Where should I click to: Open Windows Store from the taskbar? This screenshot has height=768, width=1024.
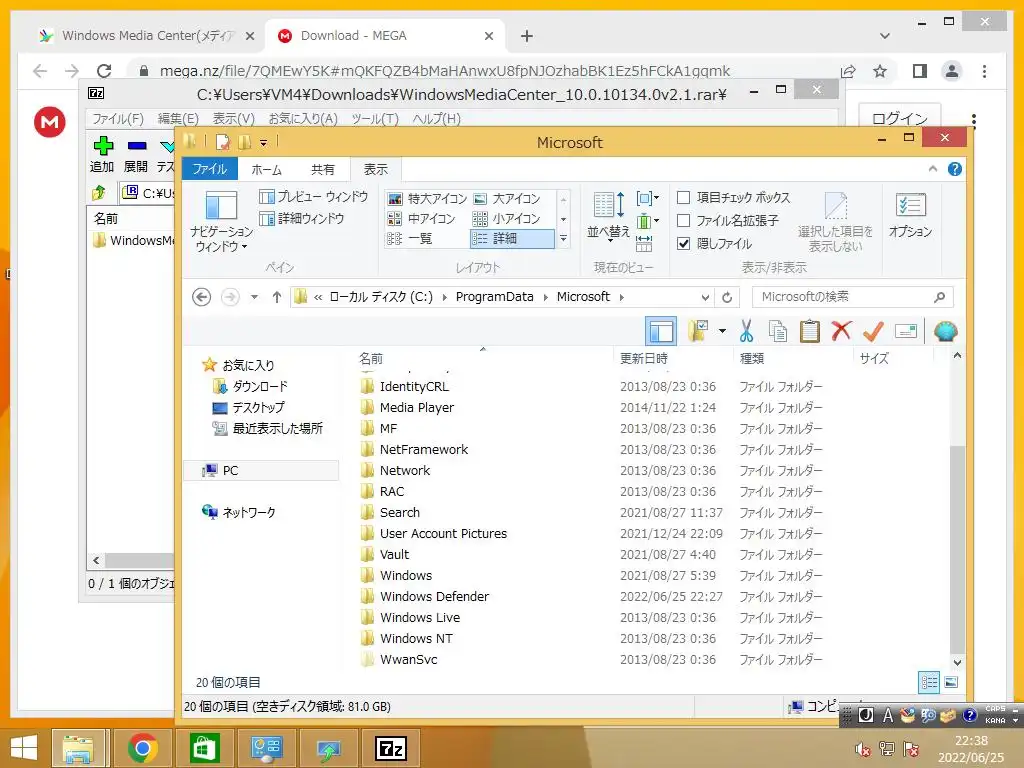(x=204, y=748)
